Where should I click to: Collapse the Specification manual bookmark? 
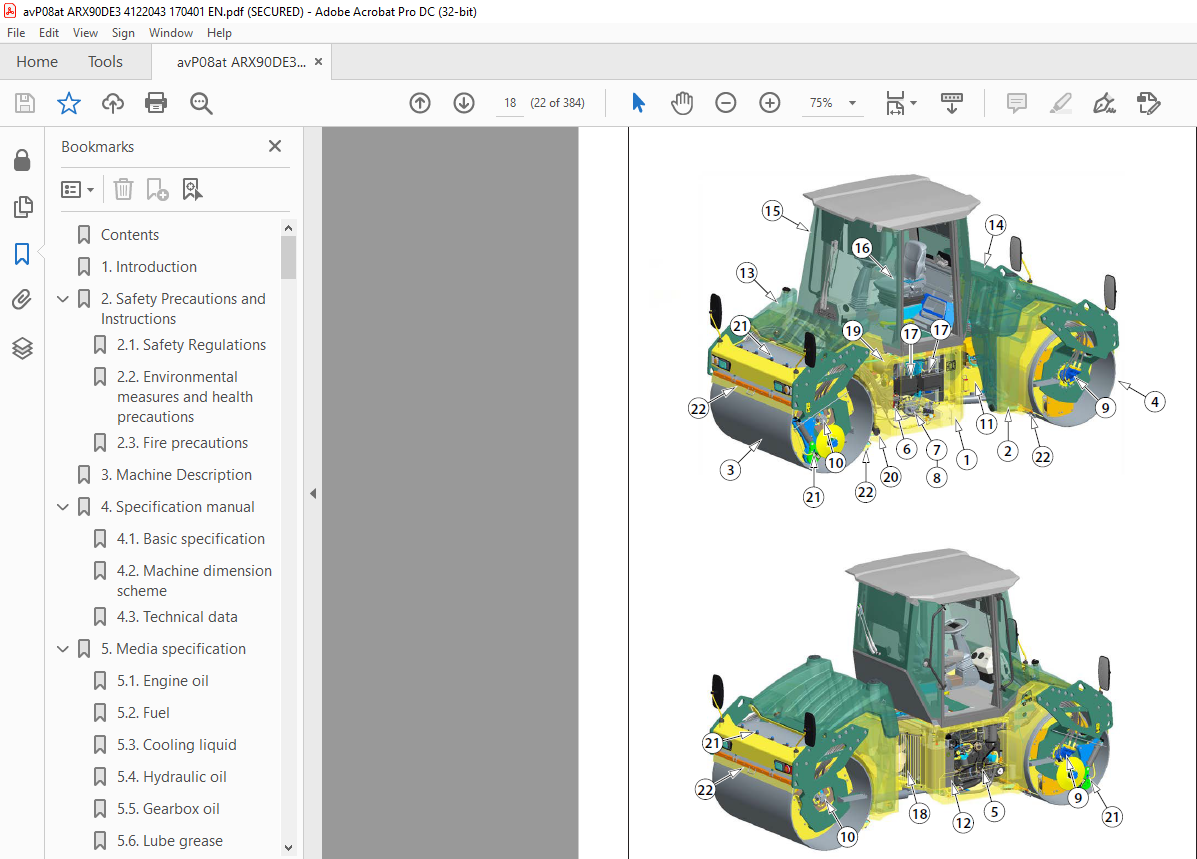click(63, 507)
